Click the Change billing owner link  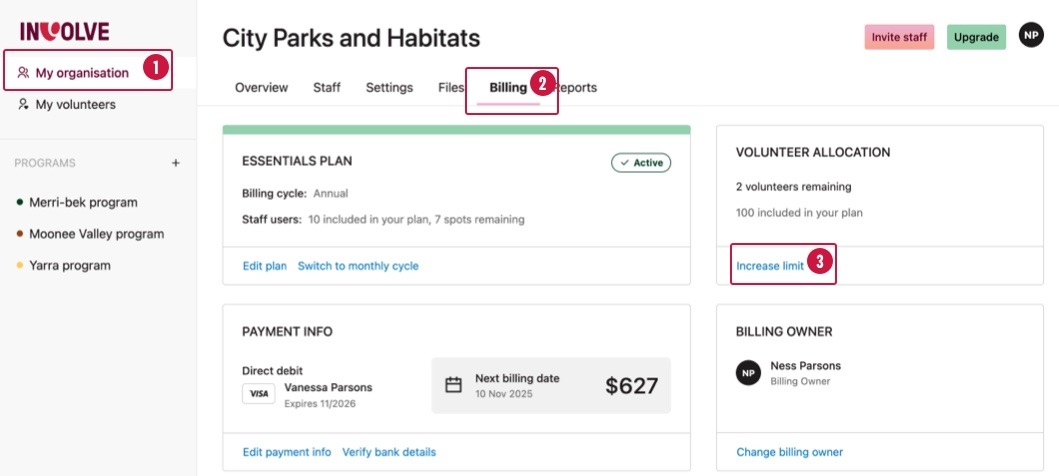(789, 452)
